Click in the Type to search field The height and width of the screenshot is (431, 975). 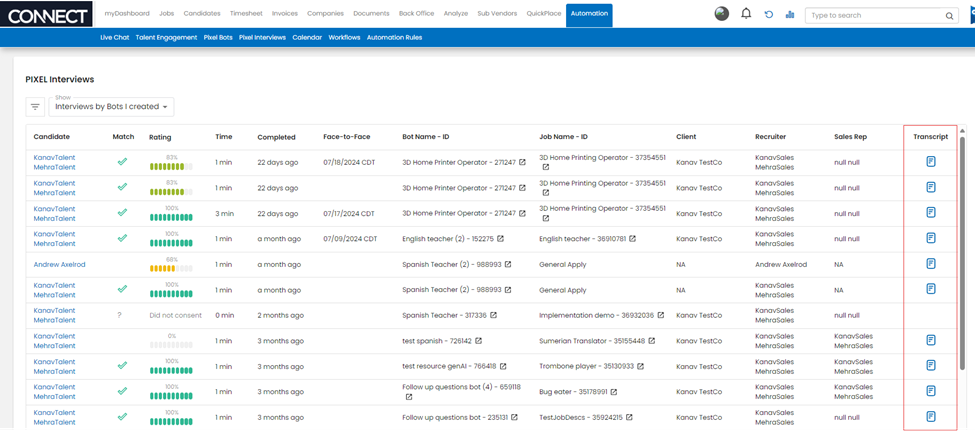[x=873, y=16]
